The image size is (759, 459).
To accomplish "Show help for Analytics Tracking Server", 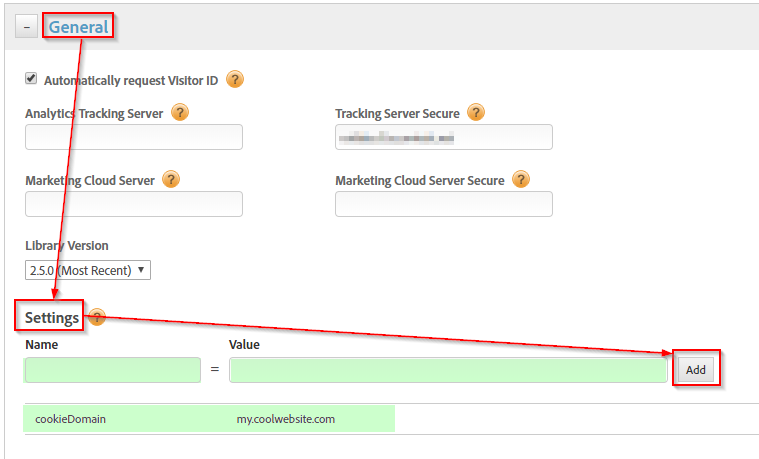I will coord(179,113).
